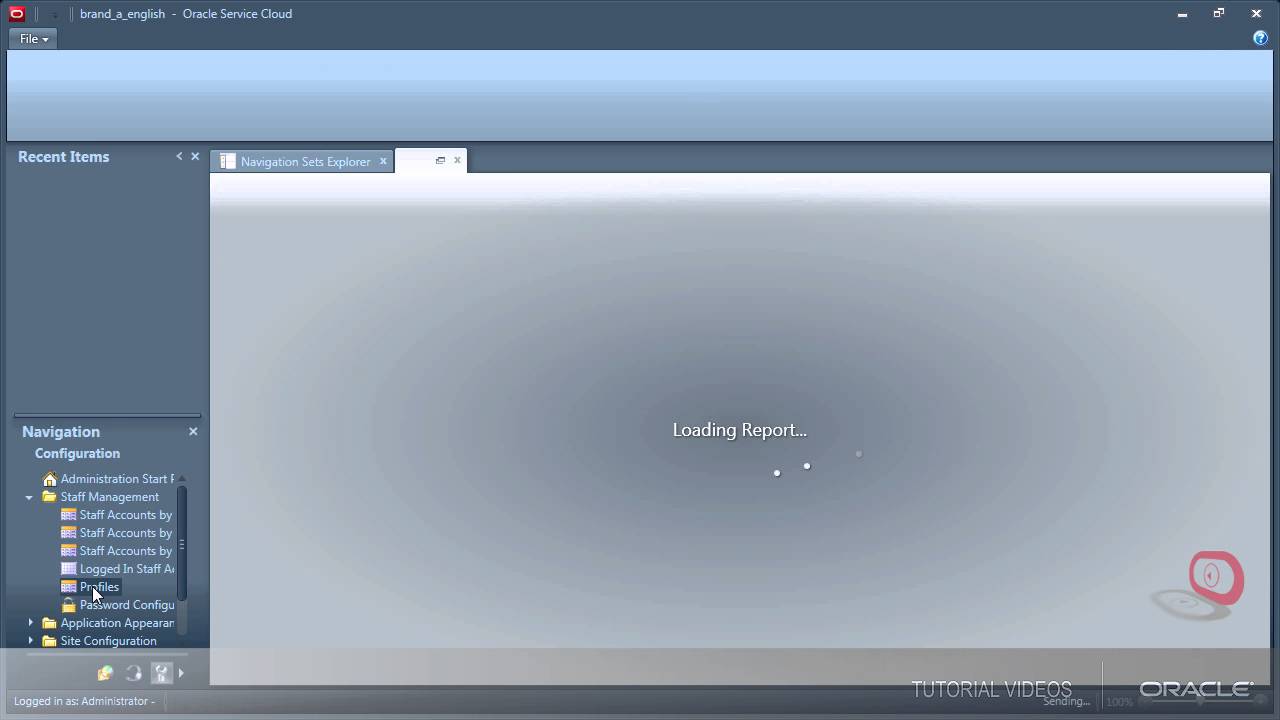Open the File menu
Screen dimensions: 1280x720
[x=33, y=39]
